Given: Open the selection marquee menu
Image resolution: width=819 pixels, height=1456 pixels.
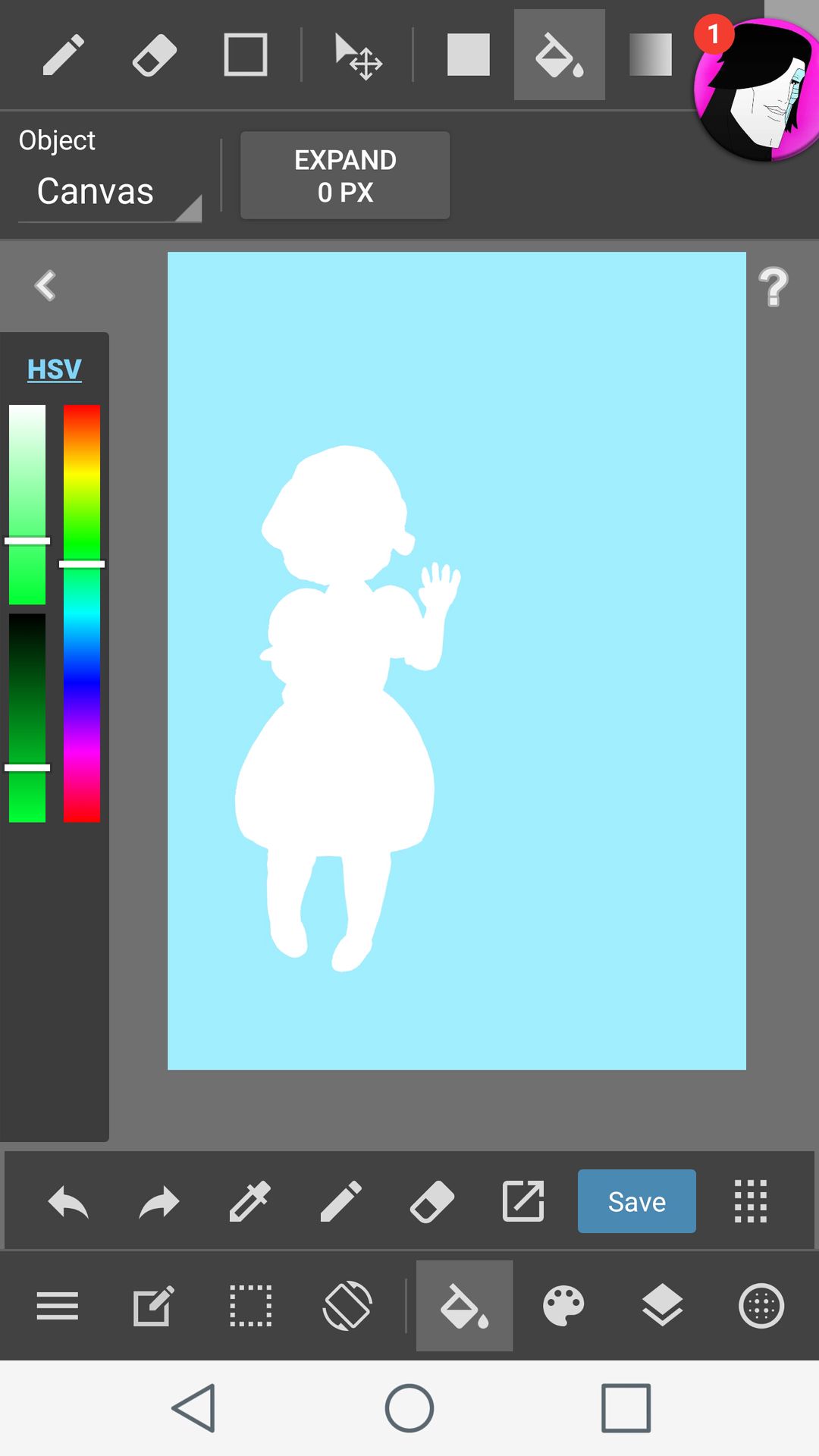Looking at the screenshot, I should [251, 1306].
